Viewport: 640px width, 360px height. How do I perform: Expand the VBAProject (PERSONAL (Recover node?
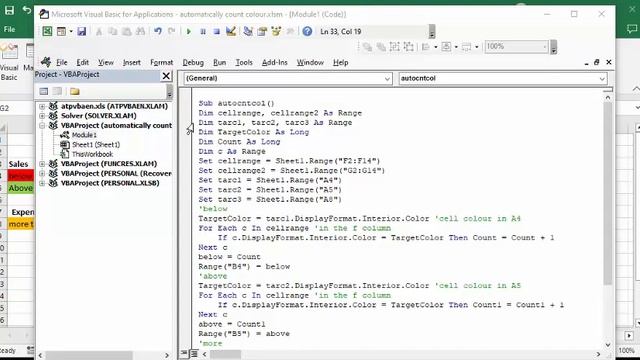click(42, 173)
